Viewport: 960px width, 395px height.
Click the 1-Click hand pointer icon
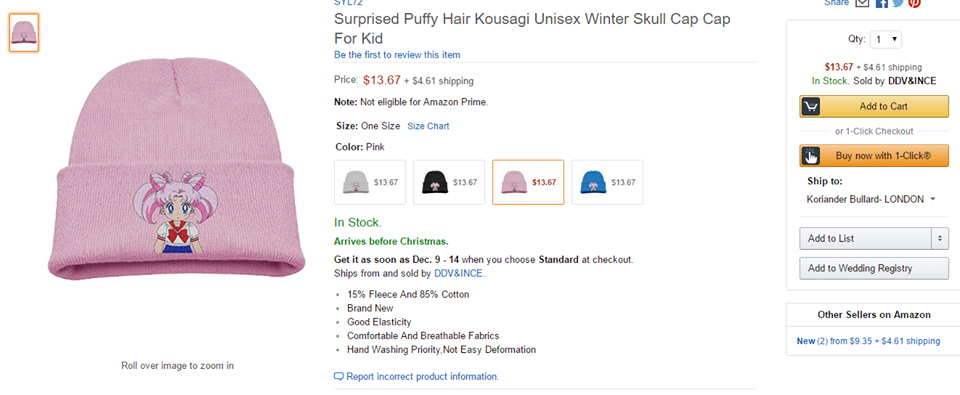[x=811, y=156]
